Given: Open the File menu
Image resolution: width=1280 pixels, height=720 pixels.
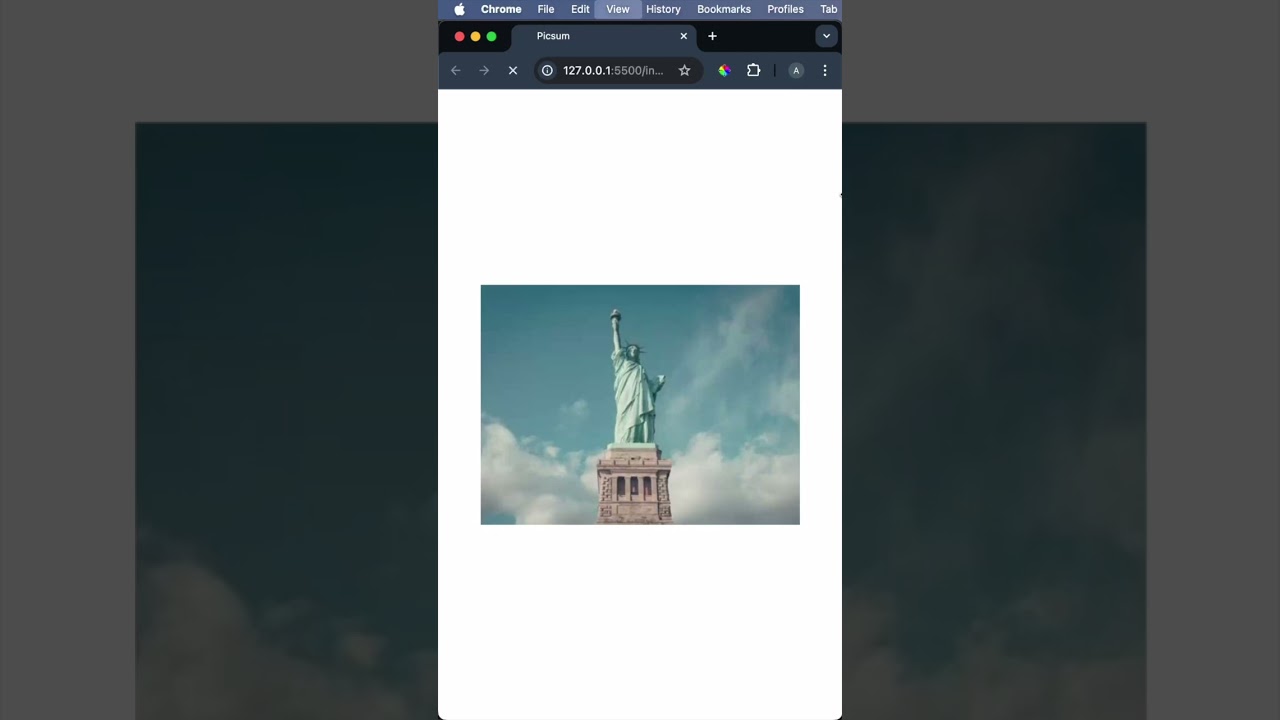Looking at the screenshot, I should point(546,9).
